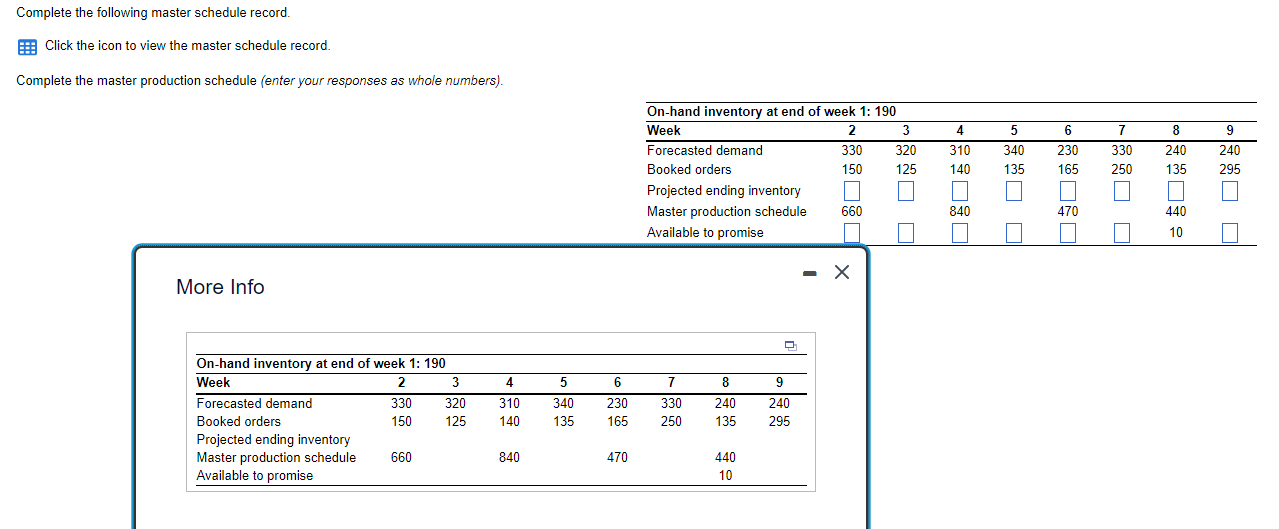Screen dimensions: 1279x529
Task: Click 'Available to promise' label in More Info table
Action: pos(255,476)
